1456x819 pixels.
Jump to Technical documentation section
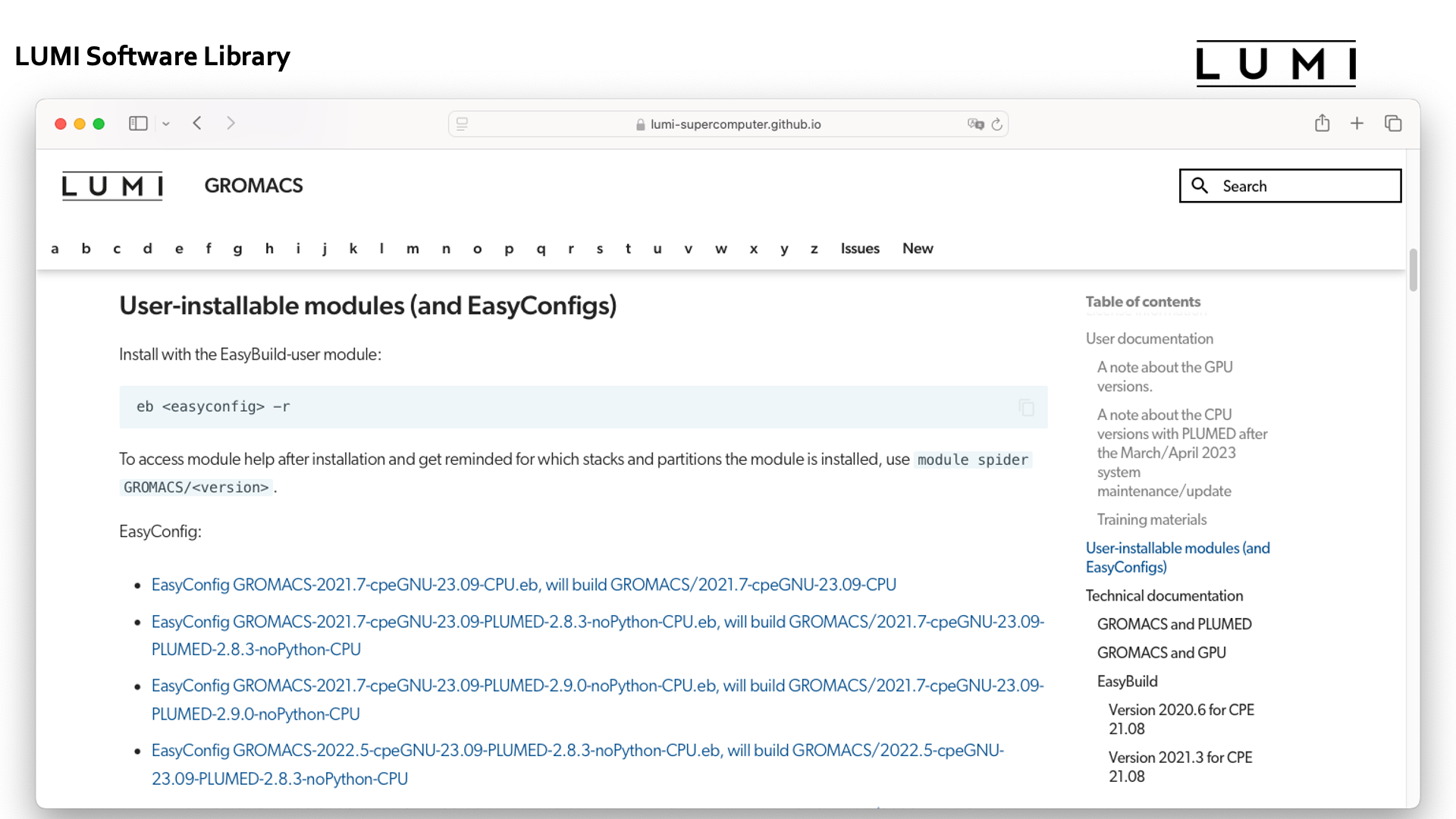click(x=1164, y=596)
